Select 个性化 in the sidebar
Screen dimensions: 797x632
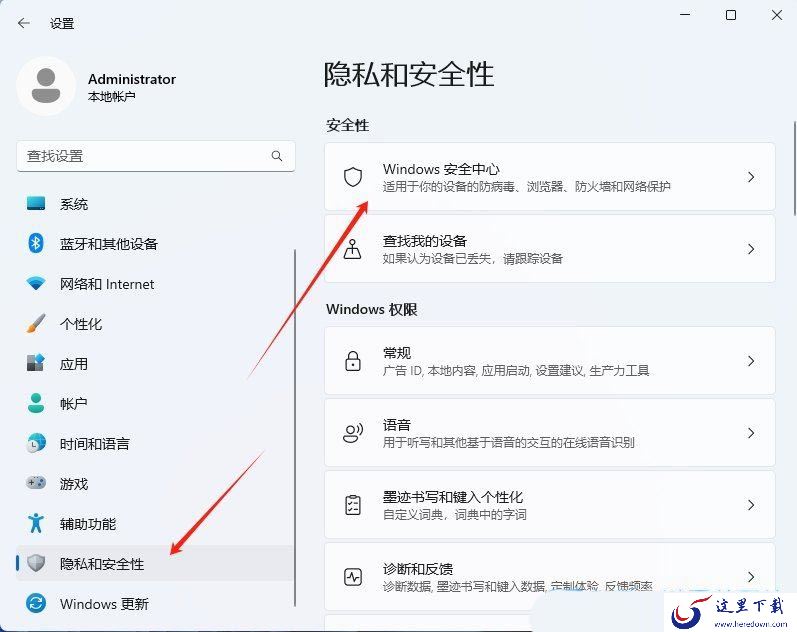pos(156,323)
